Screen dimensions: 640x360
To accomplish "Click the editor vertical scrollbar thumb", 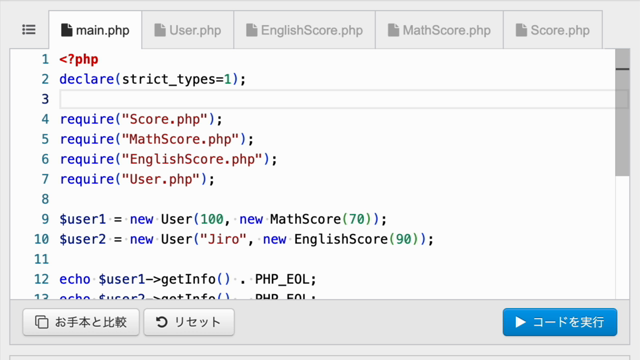I will click(x=622, y=112).
